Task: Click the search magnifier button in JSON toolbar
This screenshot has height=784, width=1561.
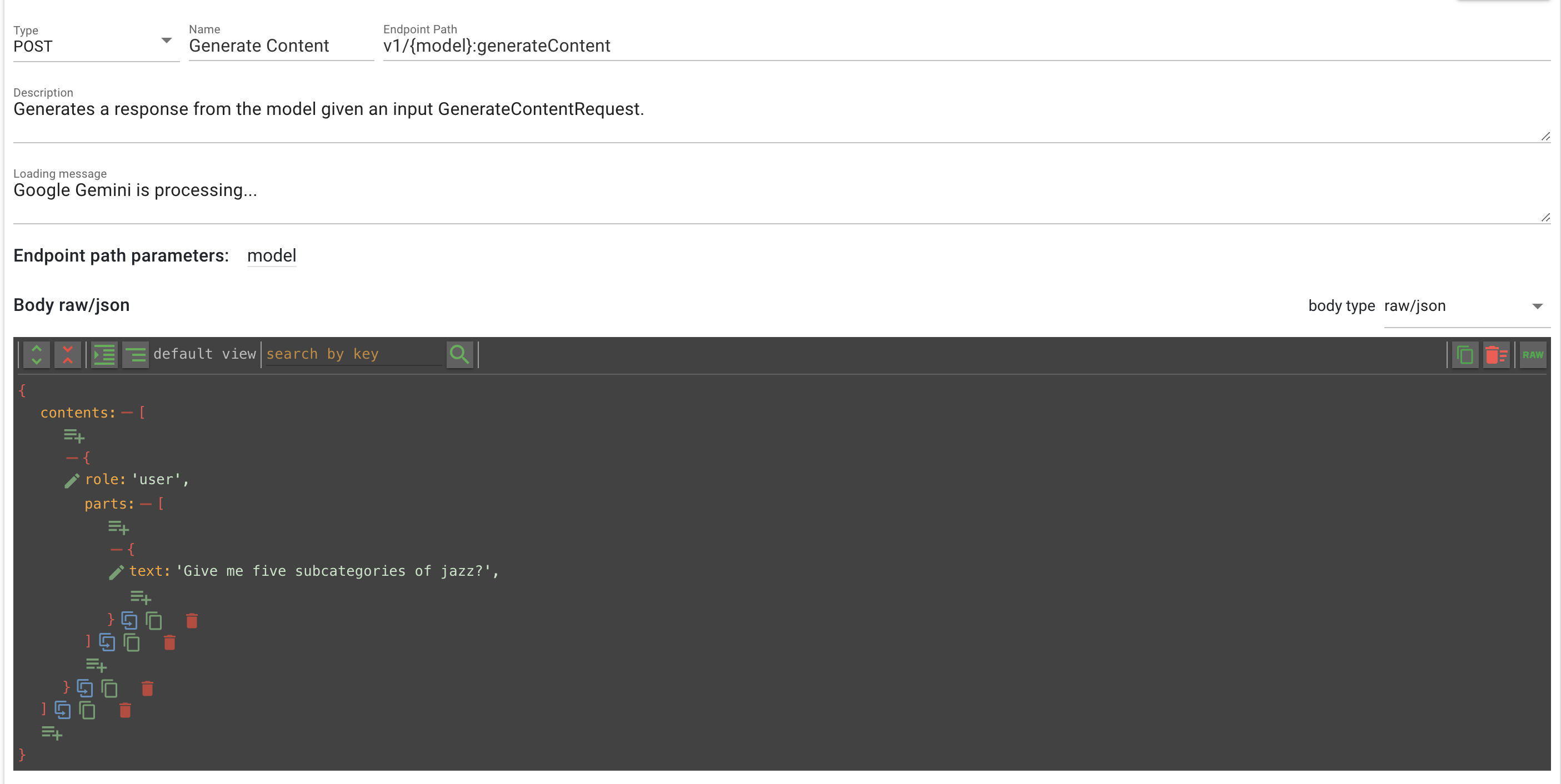Action: [x=459, y=354]
